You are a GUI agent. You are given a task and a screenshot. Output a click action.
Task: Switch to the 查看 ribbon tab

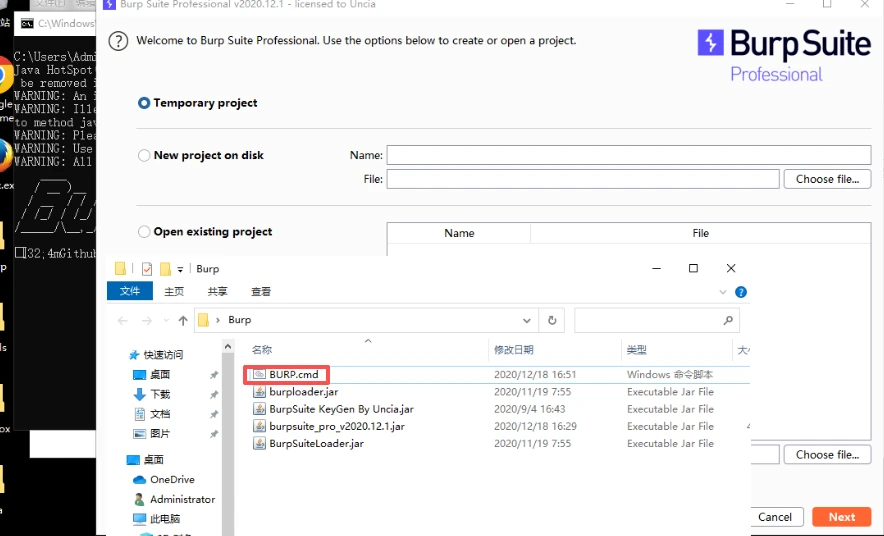261,291
